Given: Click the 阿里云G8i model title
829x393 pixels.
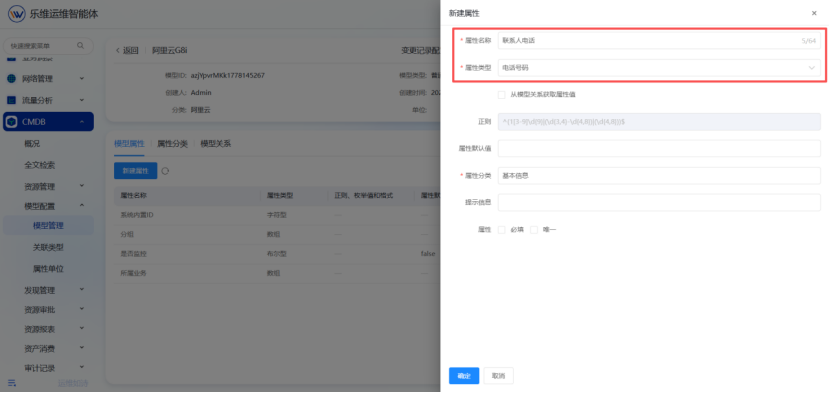Looking at the screenshot, I should click(170, 51).
